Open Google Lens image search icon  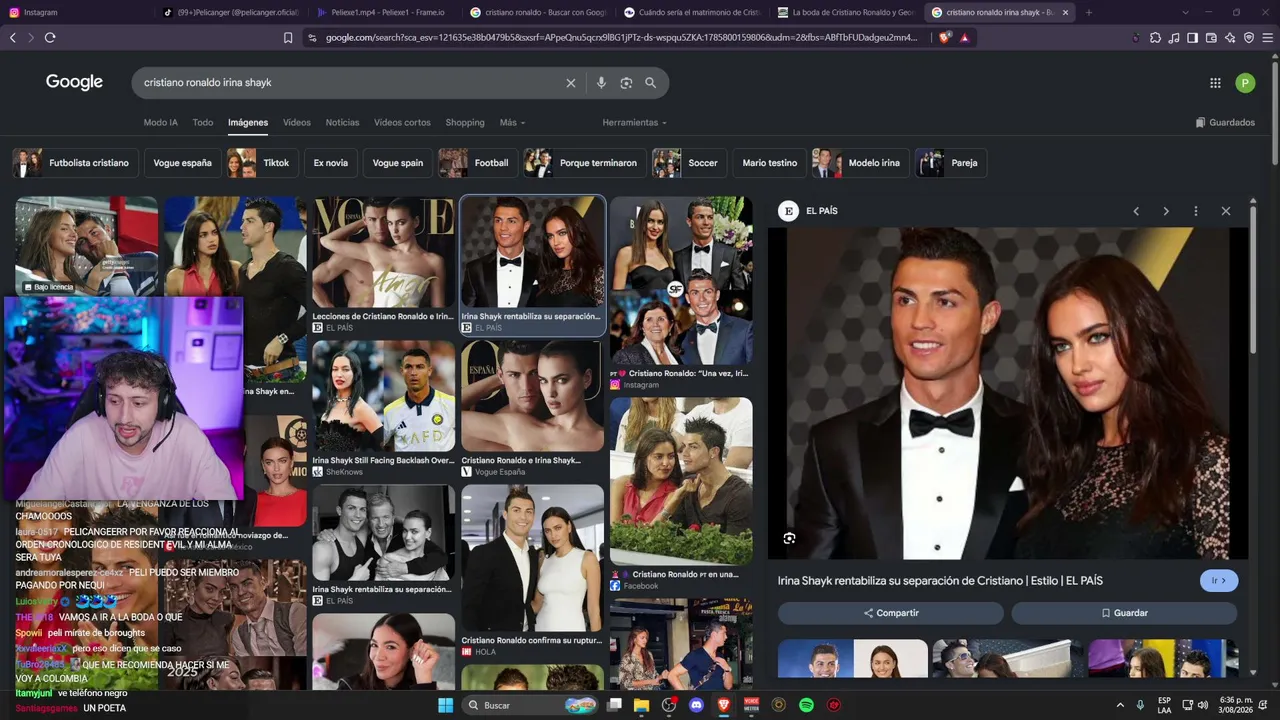point(626,83)
